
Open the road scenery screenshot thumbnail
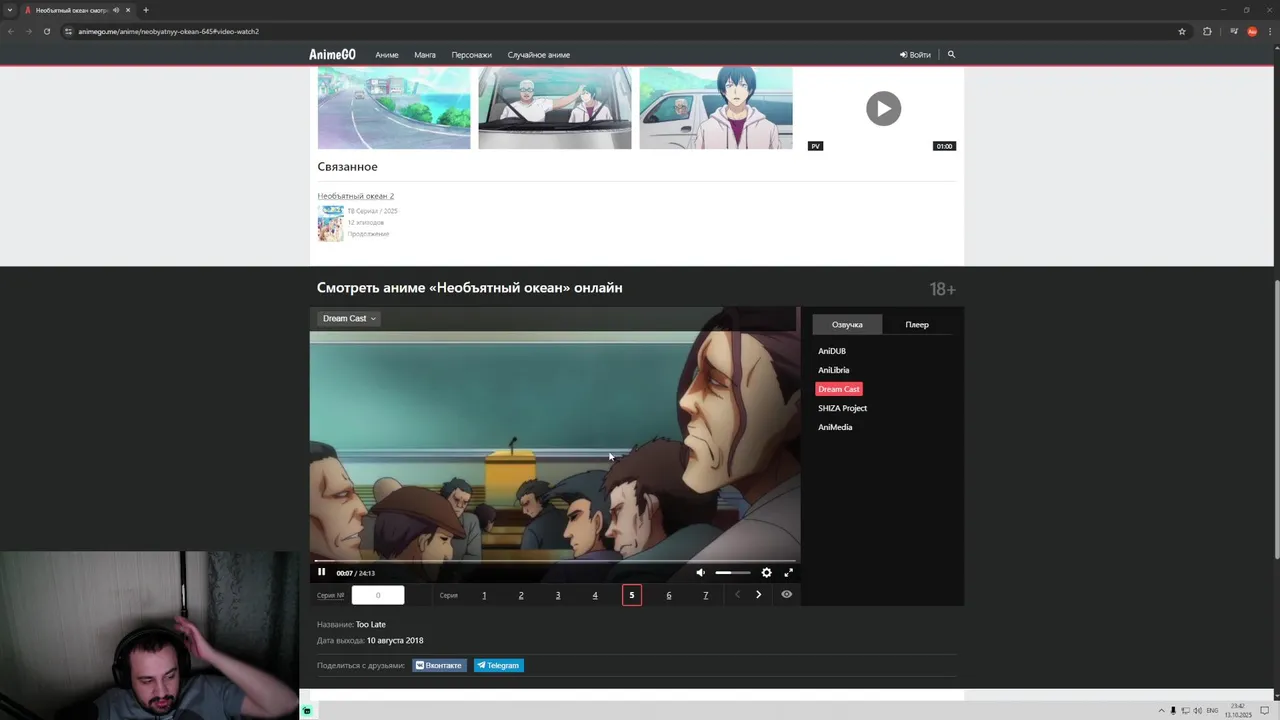pos(394,108)
